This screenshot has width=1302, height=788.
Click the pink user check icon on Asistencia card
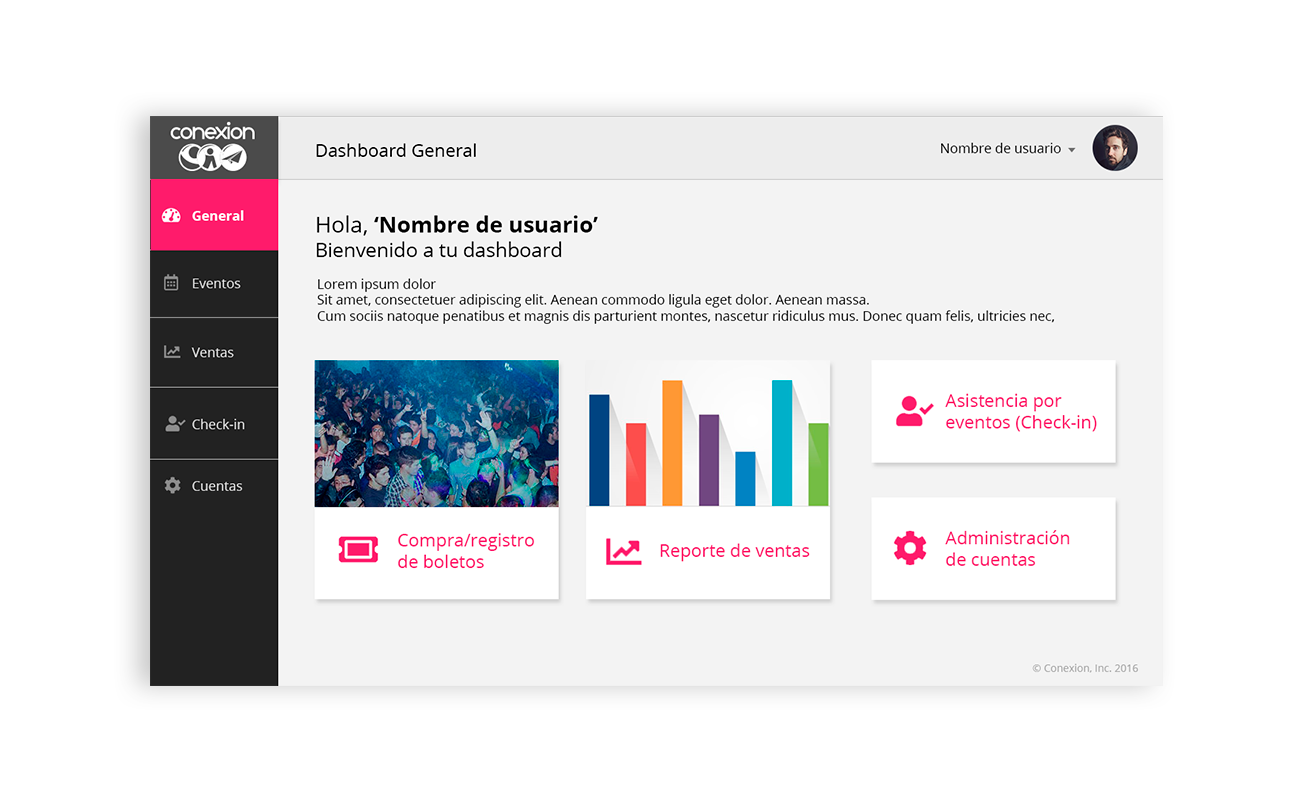click(913, 411)
